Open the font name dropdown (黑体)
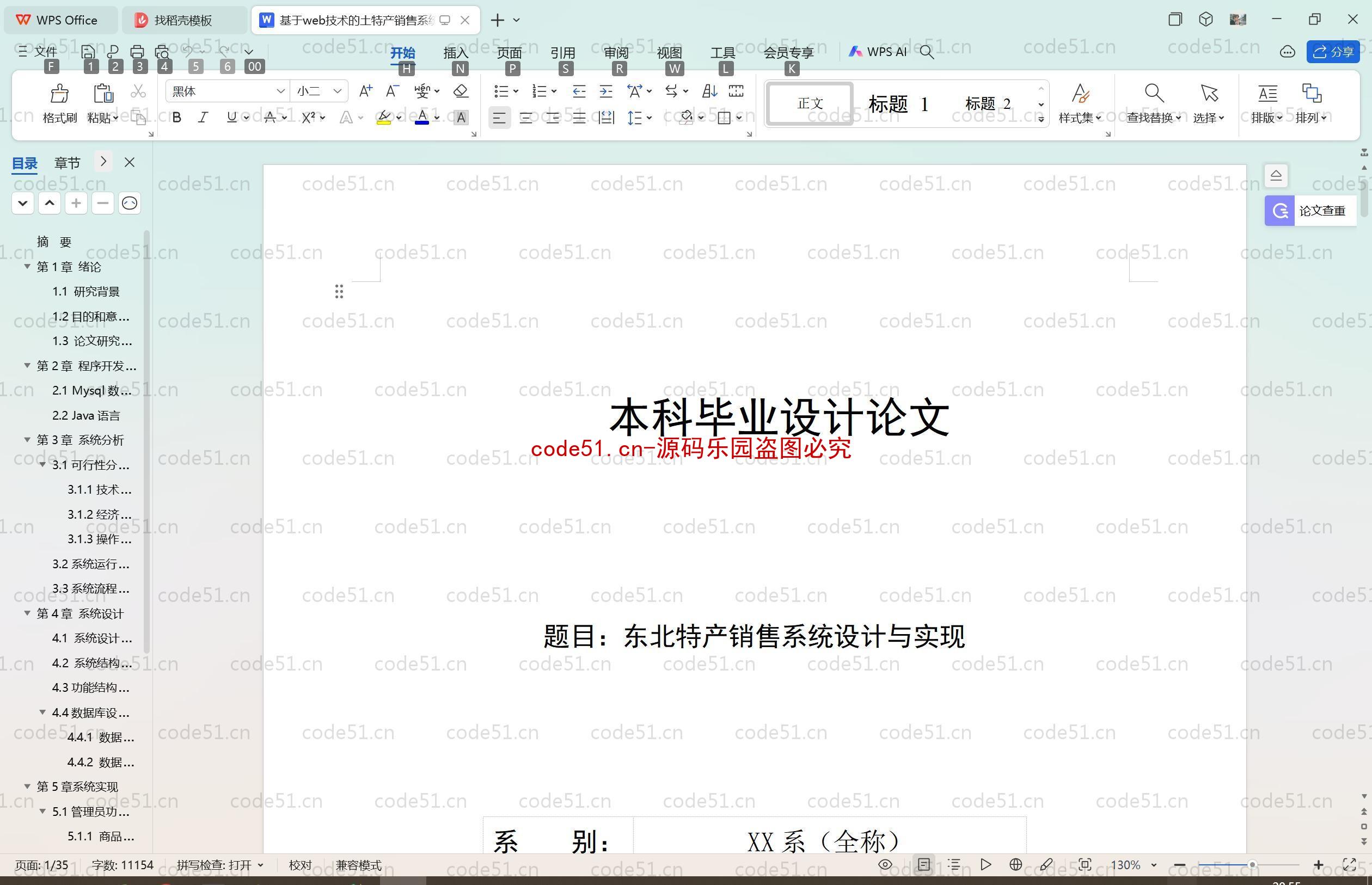 [x=280, y=91]
